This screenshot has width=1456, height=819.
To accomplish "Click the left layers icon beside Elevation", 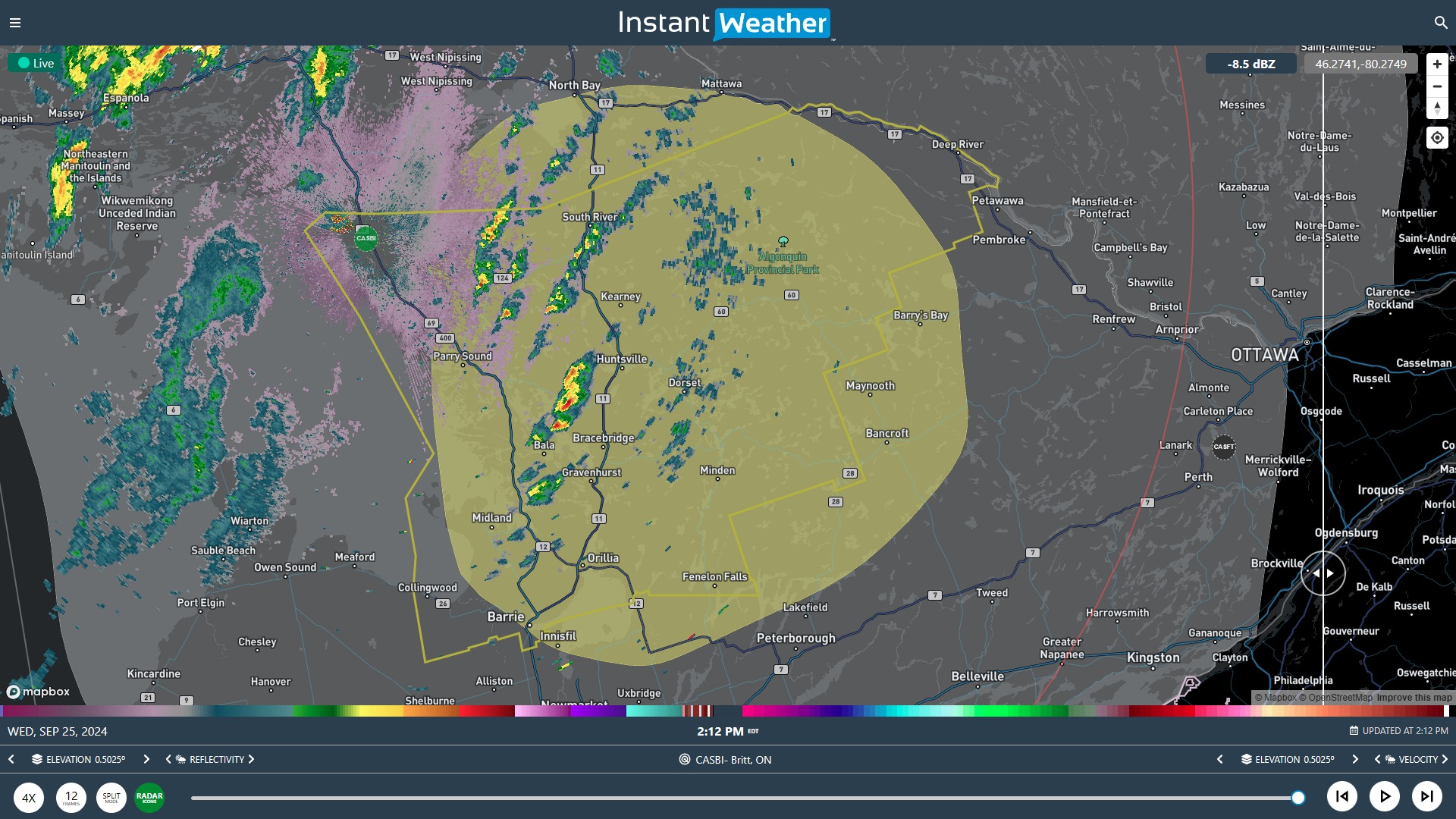I will (37, 759).
